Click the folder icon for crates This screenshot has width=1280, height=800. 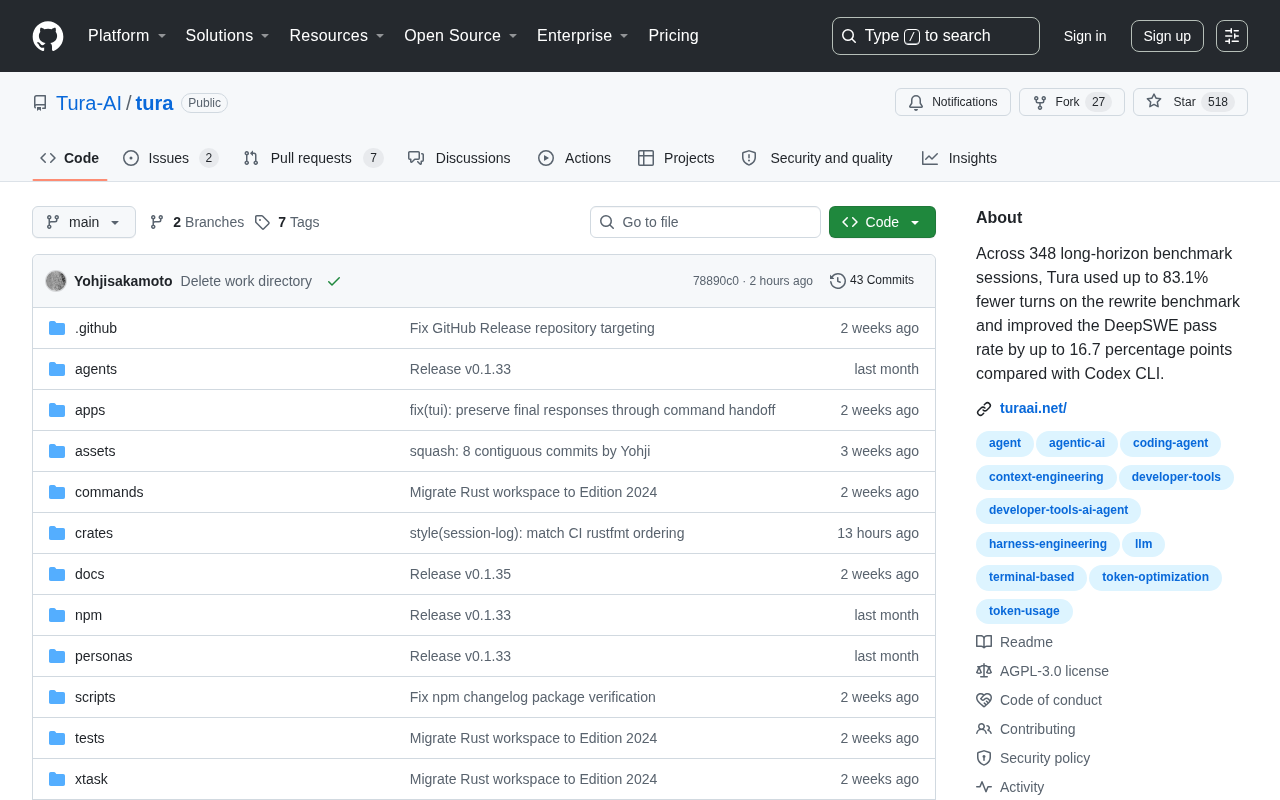pos(57,533)
